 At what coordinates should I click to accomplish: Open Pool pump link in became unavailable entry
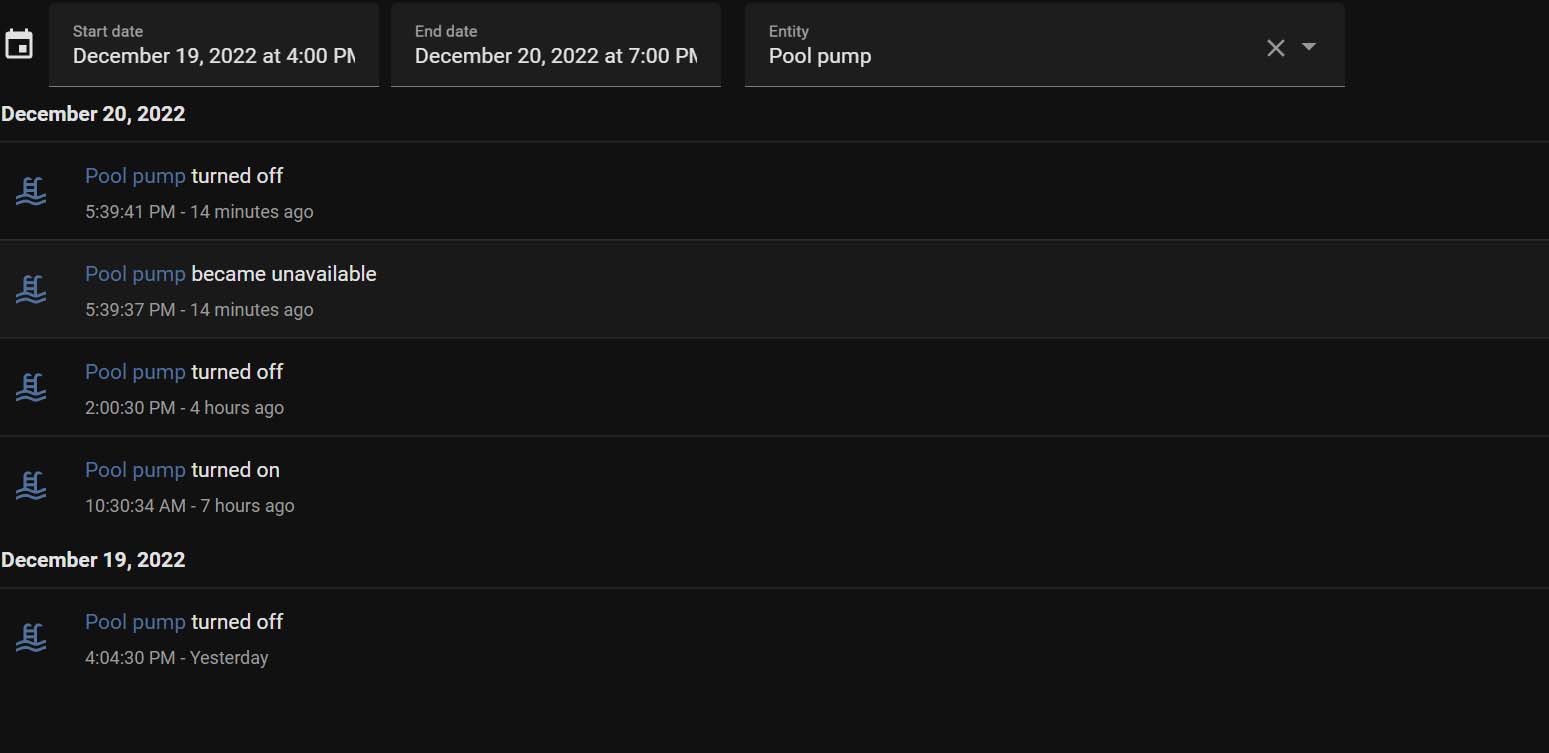click(x=135, y=274)
